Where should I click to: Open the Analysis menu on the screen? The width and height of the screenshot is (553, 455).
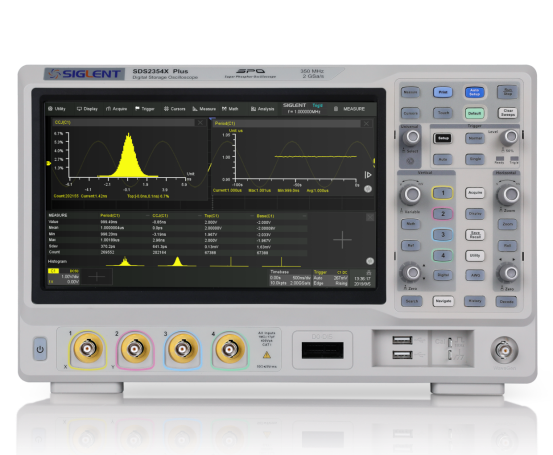point(262,109)
